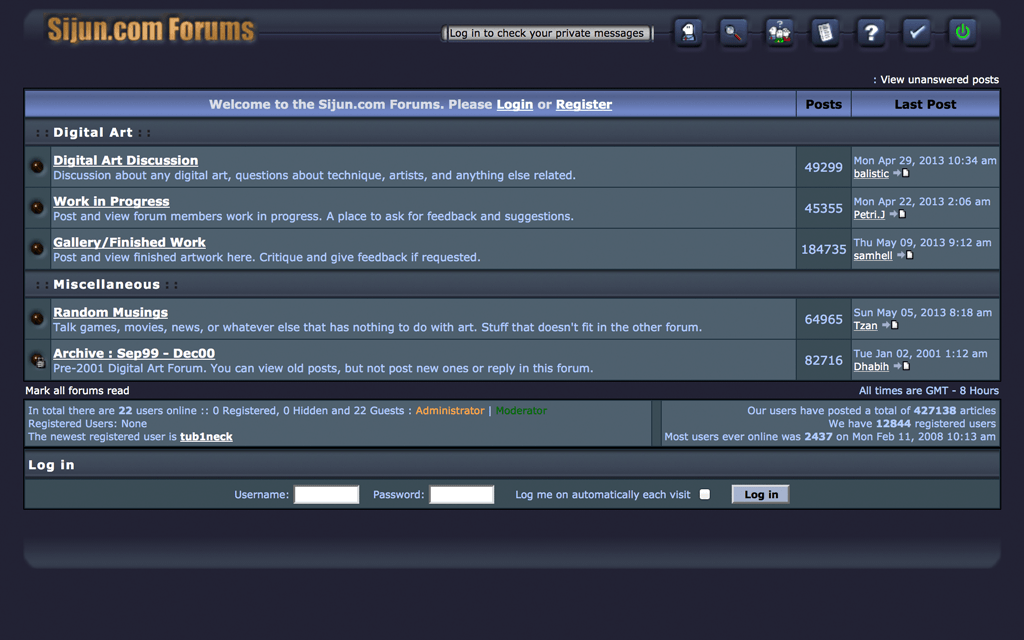Open the Miscellaneous category
The width and height of the screenshot is (1024, 640).
click(106, 285)
